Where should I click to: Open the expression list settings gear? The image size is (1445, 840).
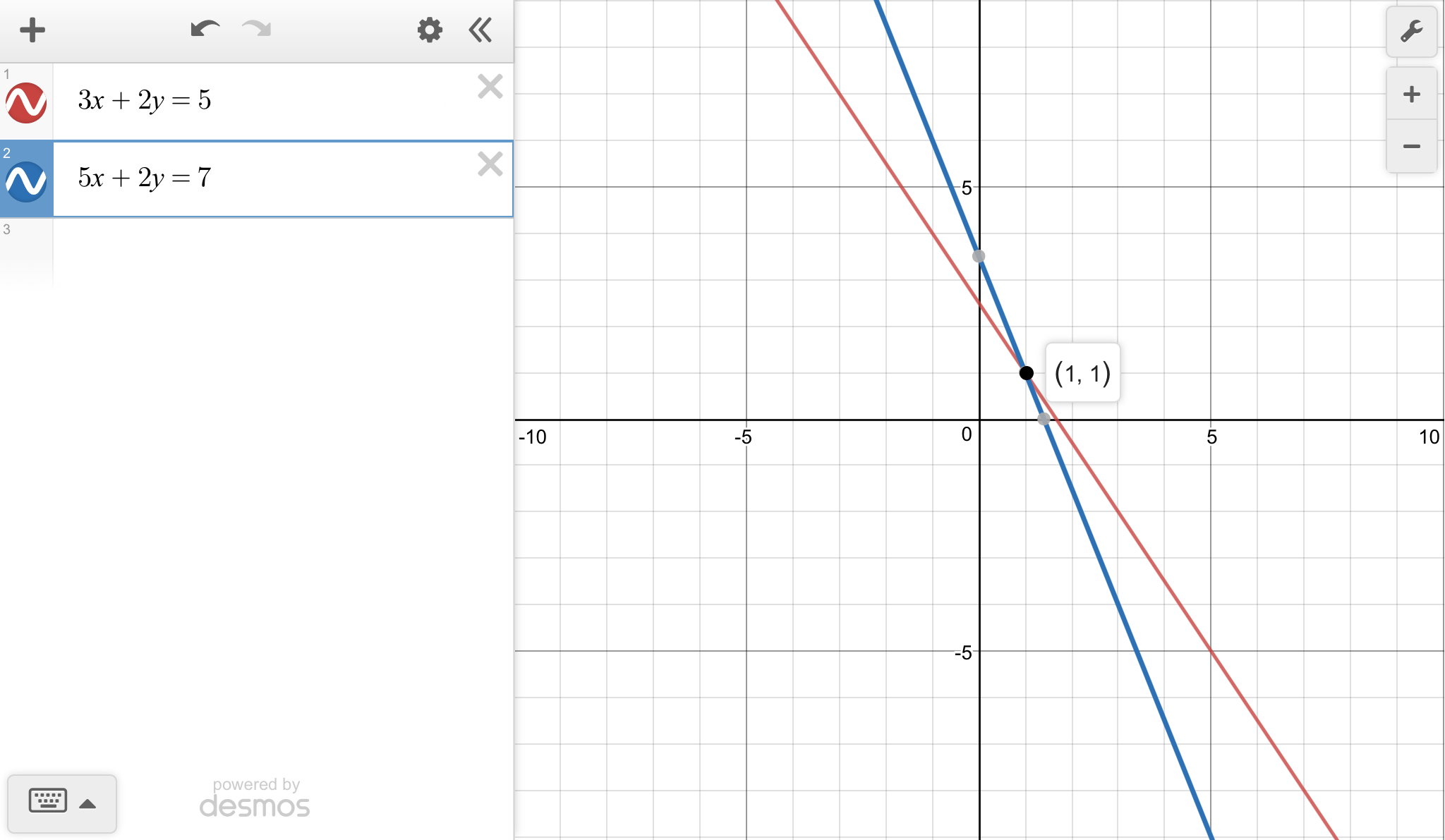point(429,30)
